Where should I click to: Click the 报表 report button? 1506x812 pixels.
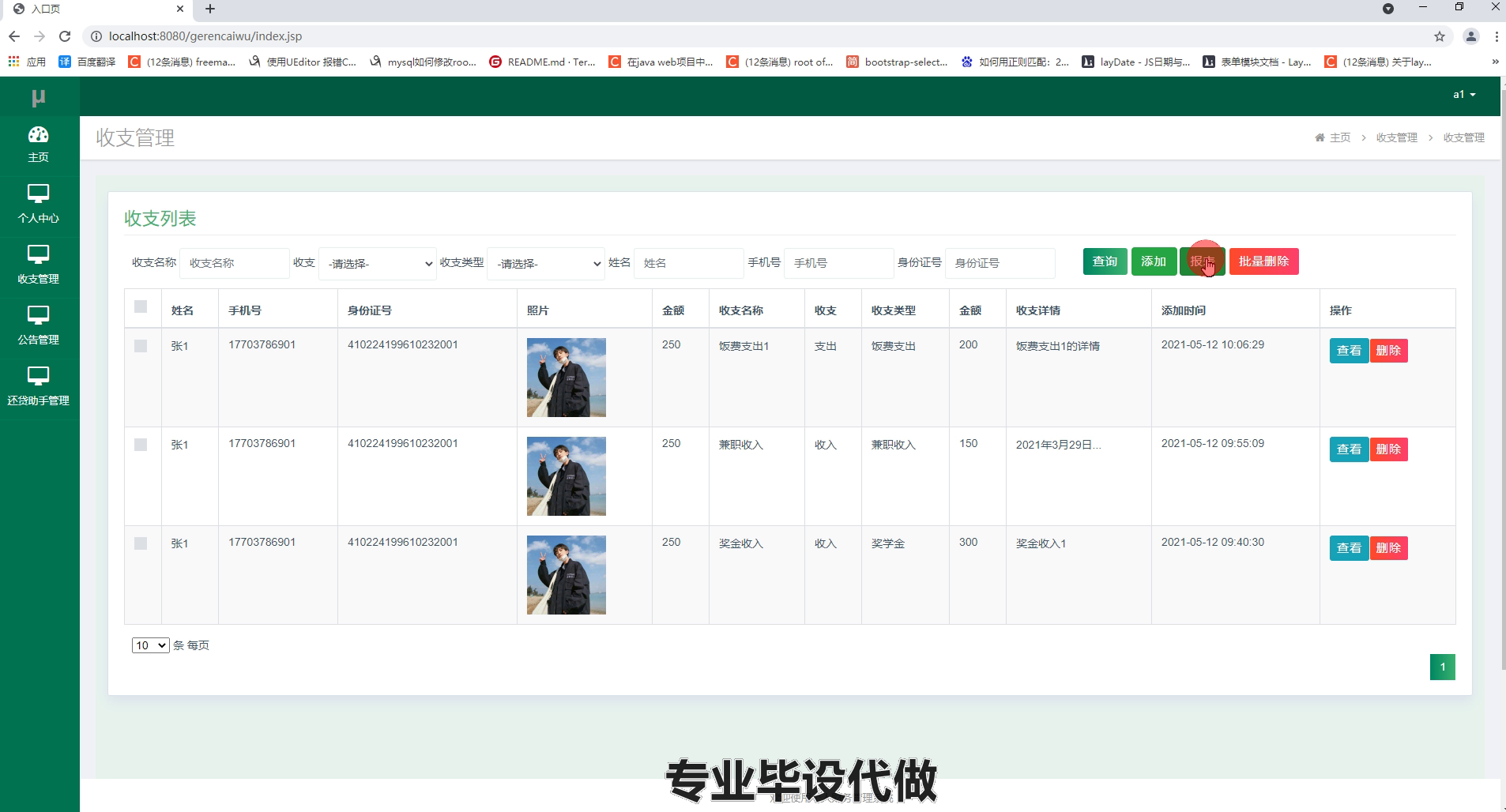[x=1203, y=261]
